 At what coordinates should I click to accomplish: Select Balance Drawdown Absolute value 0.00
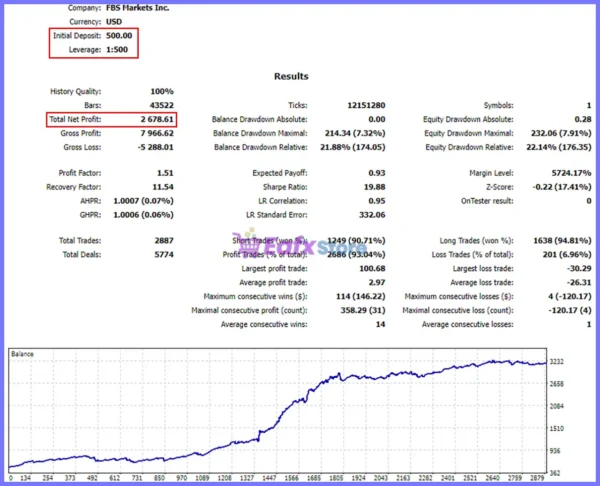[377, 119]
